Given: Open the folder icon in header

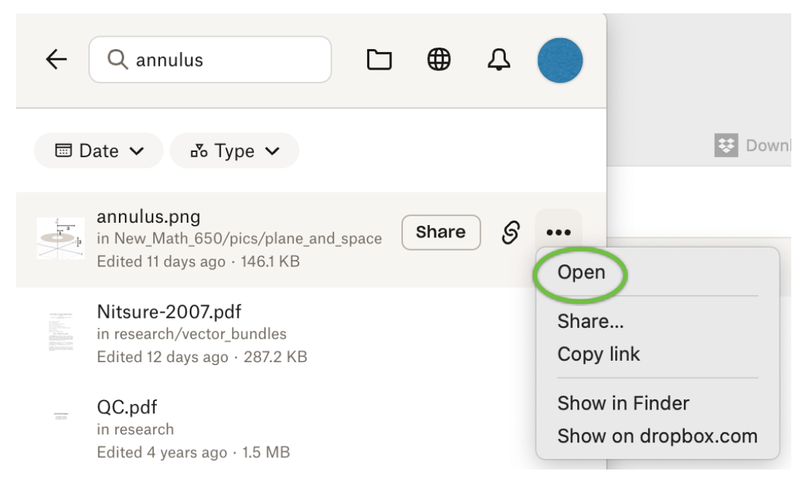Looking at the screenshot, I should click(379, 60).
